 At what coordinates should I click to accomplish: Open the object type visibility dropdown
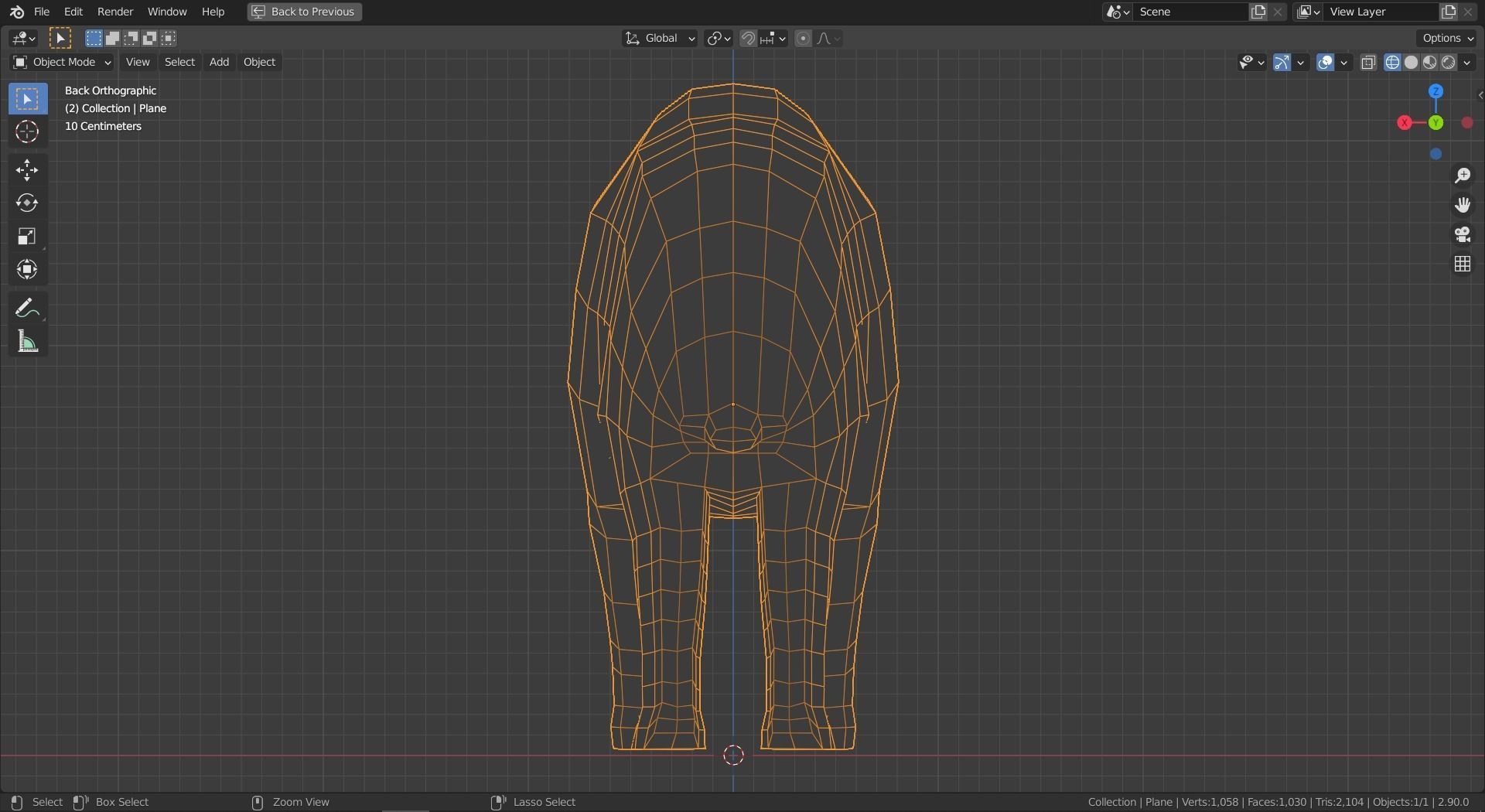1251,63
